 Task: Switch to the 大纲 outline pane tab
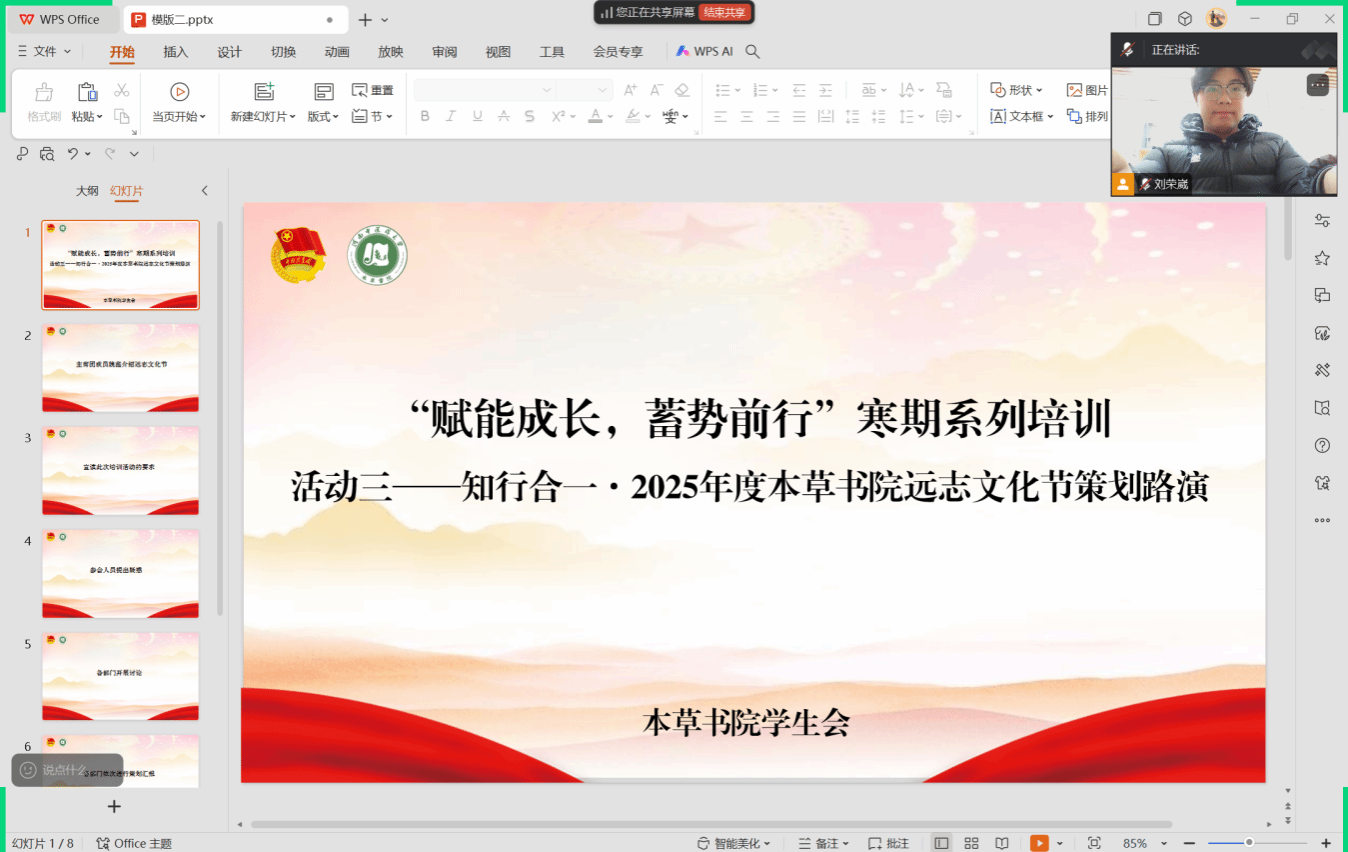click(87, 191)
